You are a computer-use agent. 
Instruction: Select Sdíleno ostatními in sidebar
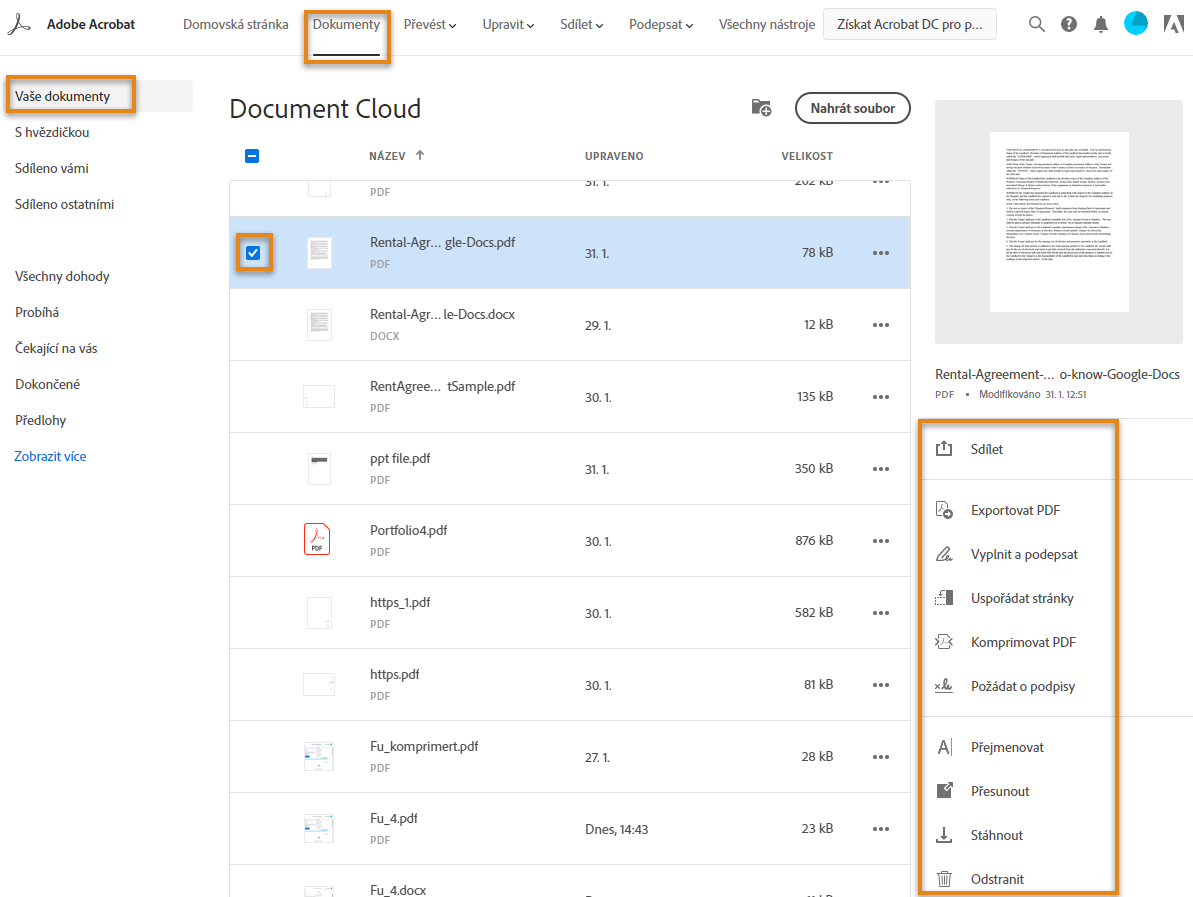click(65, 204)
